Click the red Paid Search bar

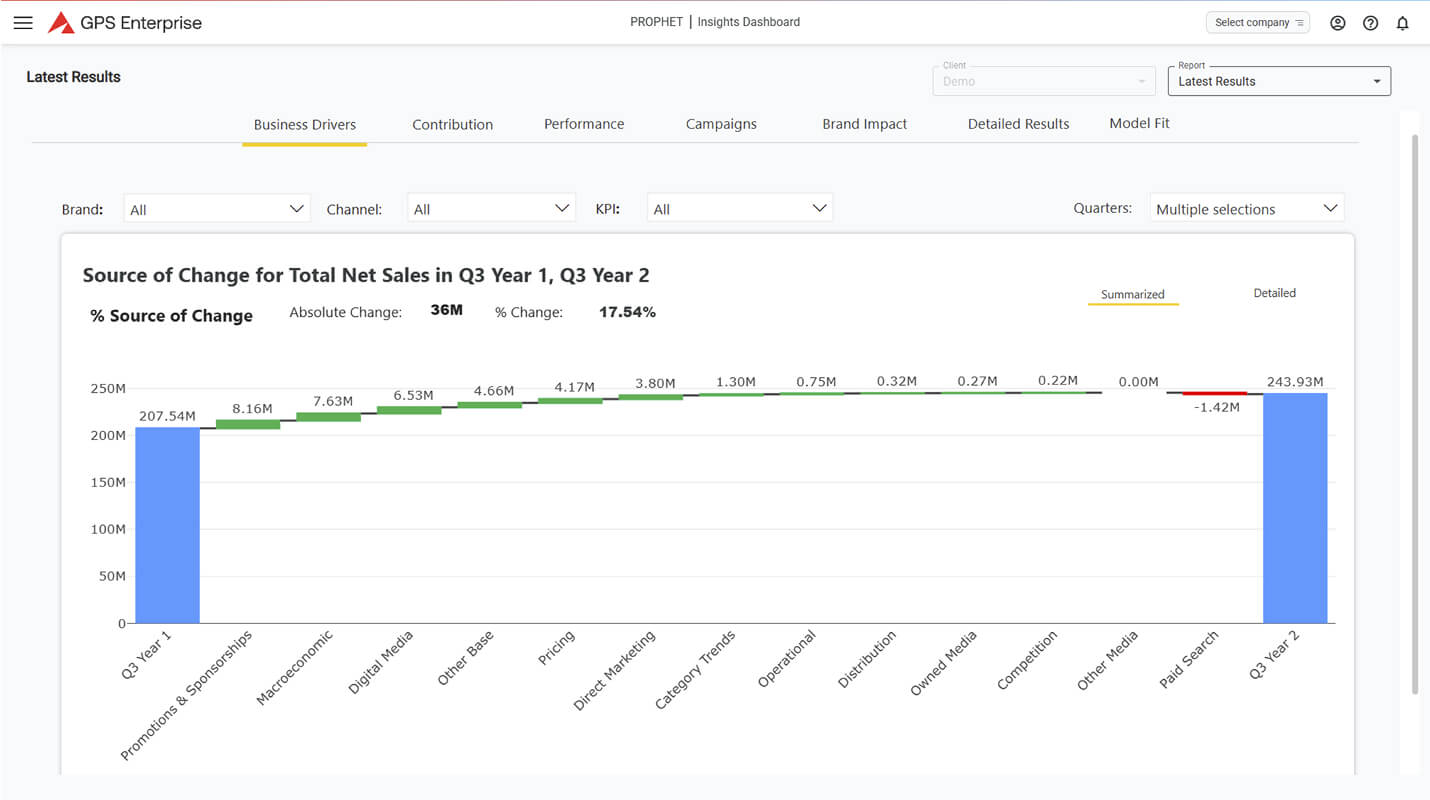1214,393
